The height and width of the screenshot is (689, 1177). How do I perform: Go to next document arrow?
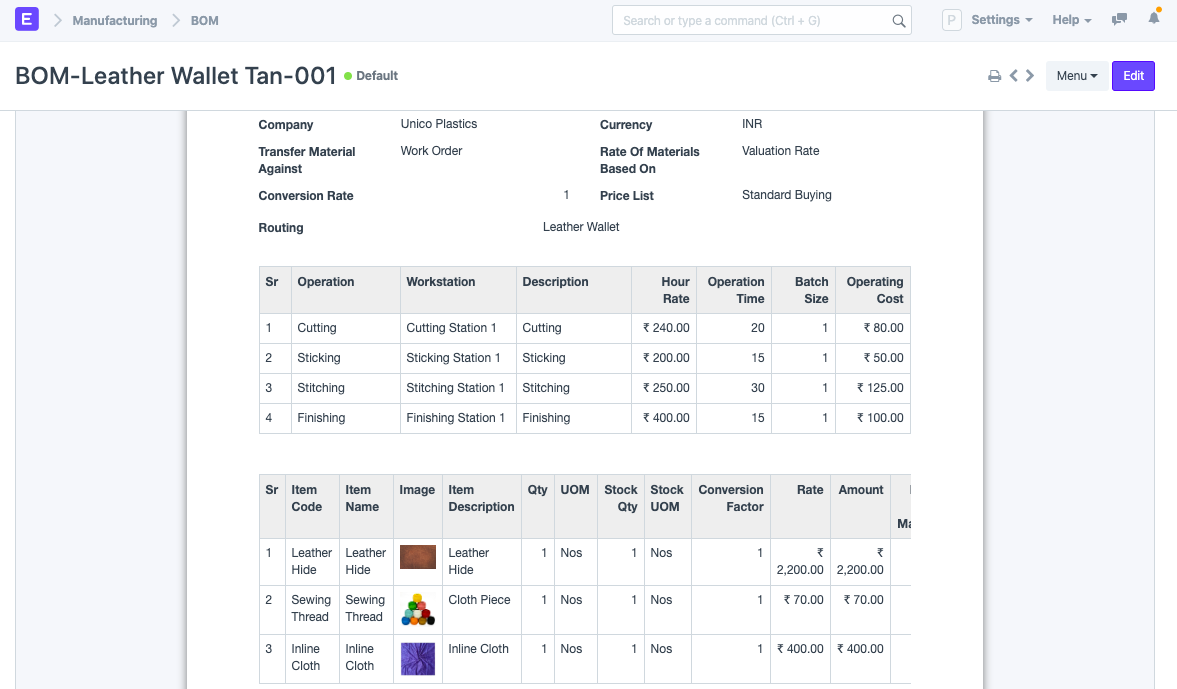click(1030, 76)
